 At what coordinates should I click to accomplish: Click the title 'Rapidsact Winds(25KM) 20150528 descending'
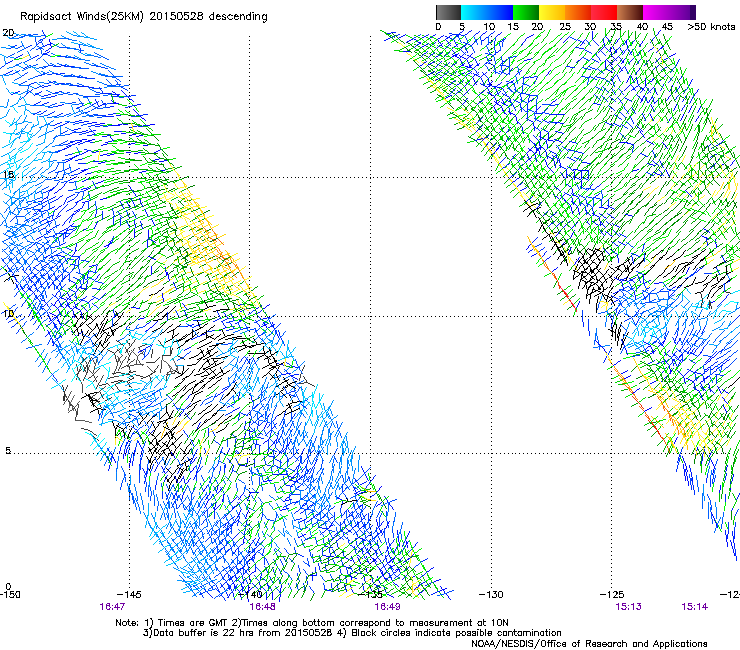pyautogui.click(x=143, y=17)
